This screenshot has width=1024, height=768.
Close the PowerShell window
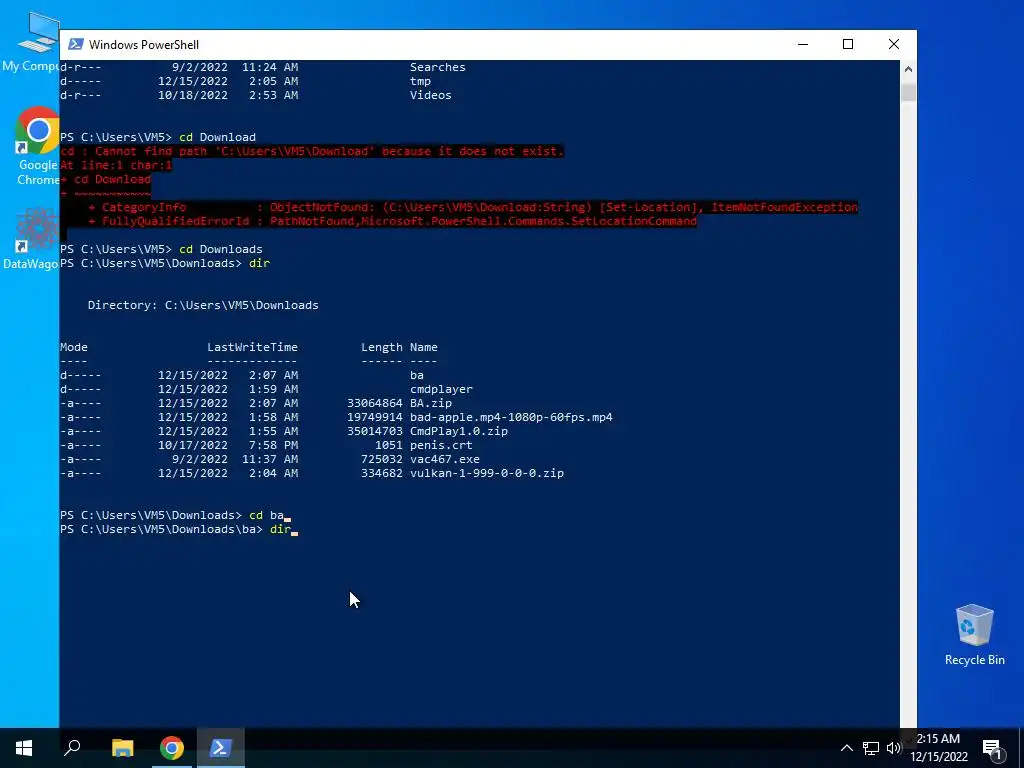click(x=894, y=44)
